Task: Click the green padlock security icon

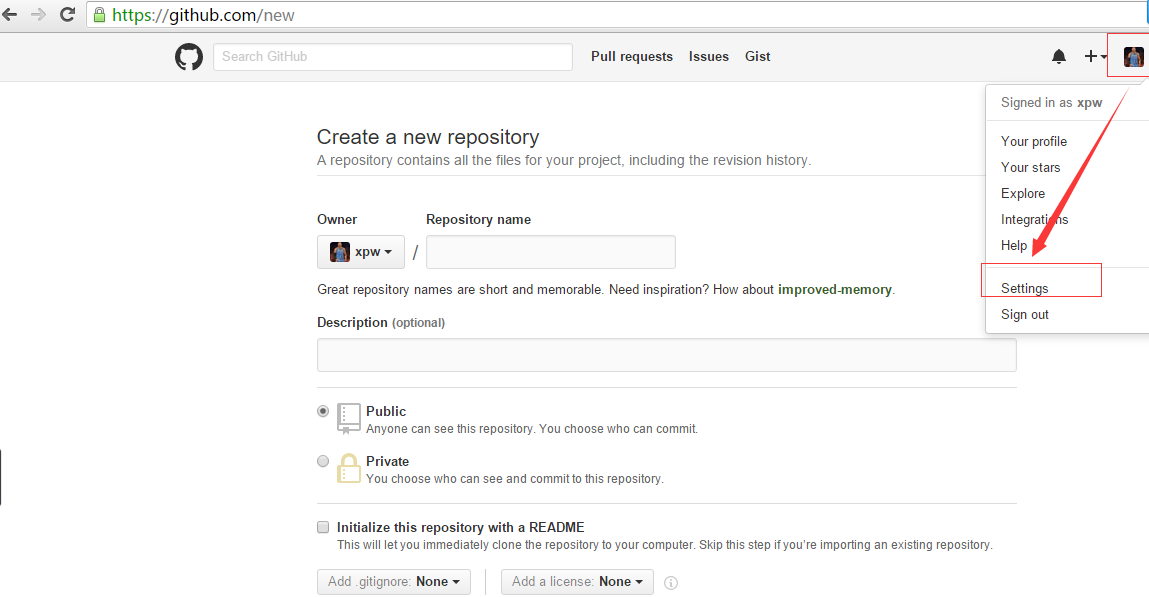Action: pyautogui.click(x=99, y=15)
